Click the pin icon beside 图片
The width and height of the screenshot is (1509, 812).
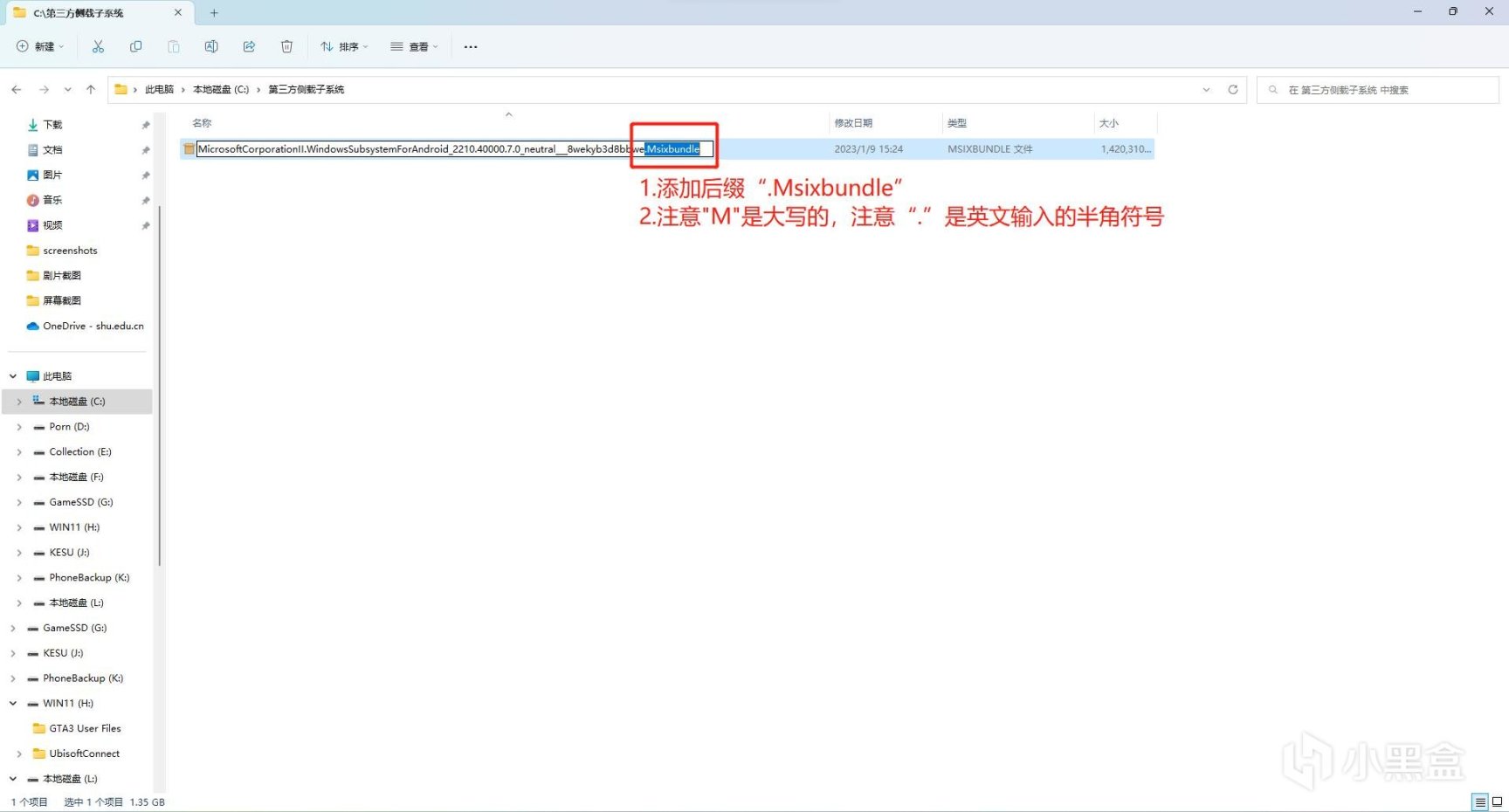click(145, 175)
